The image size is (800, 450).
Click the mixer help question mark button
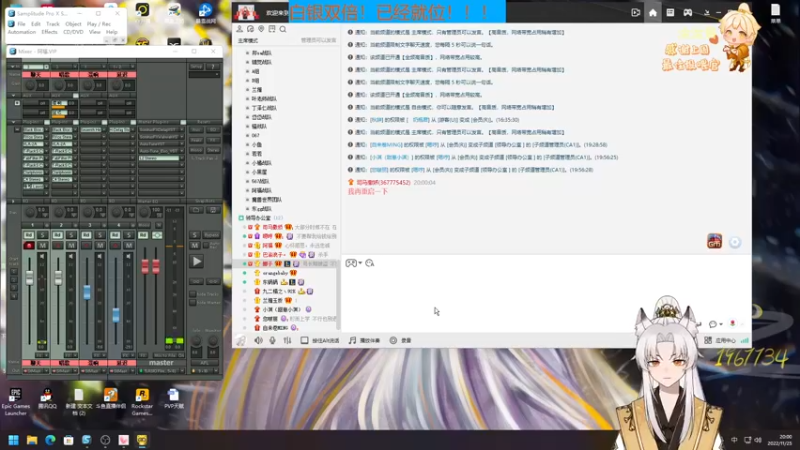(x=213, y=66)
